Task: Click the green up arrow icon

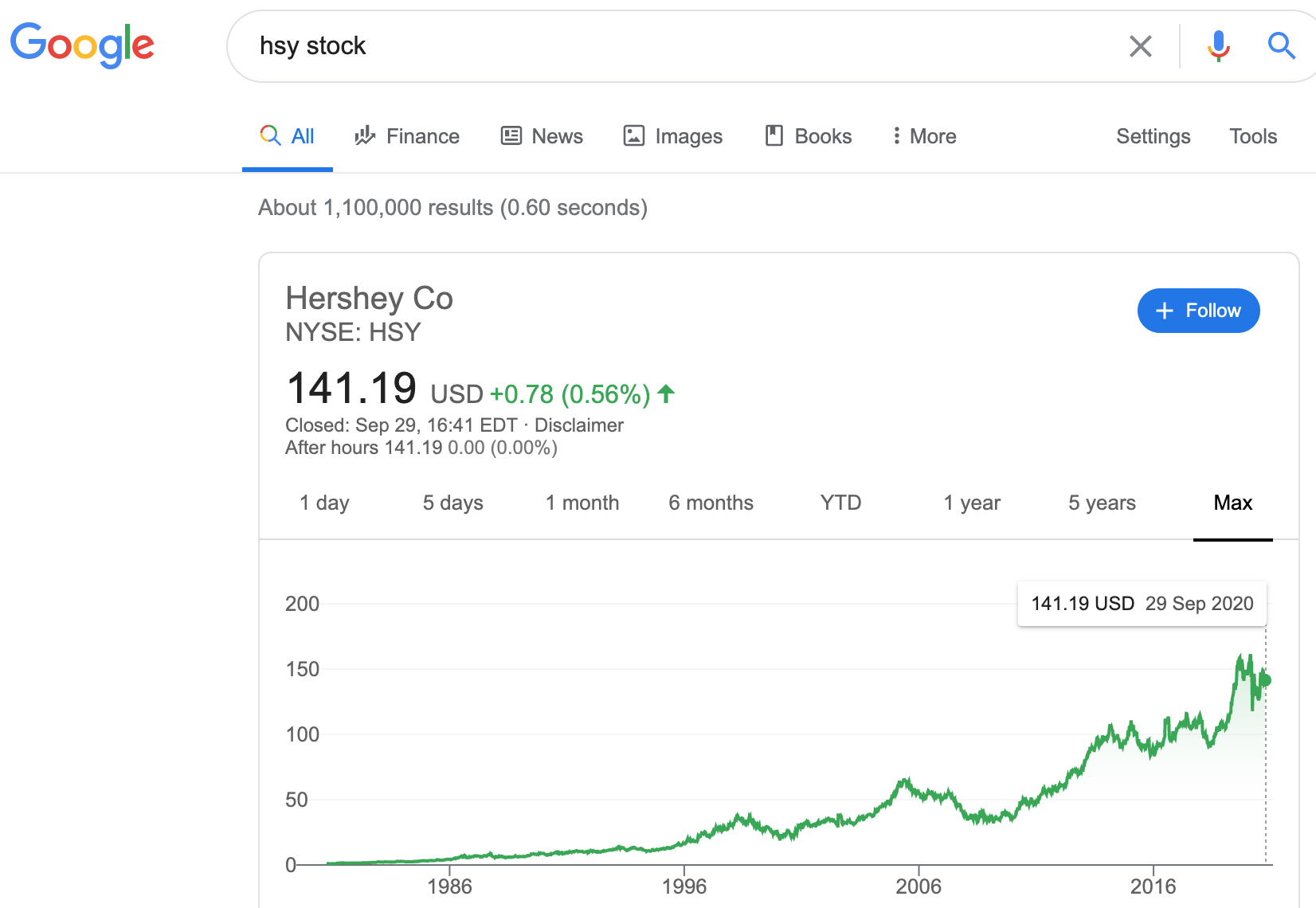Action: [667, 393]
